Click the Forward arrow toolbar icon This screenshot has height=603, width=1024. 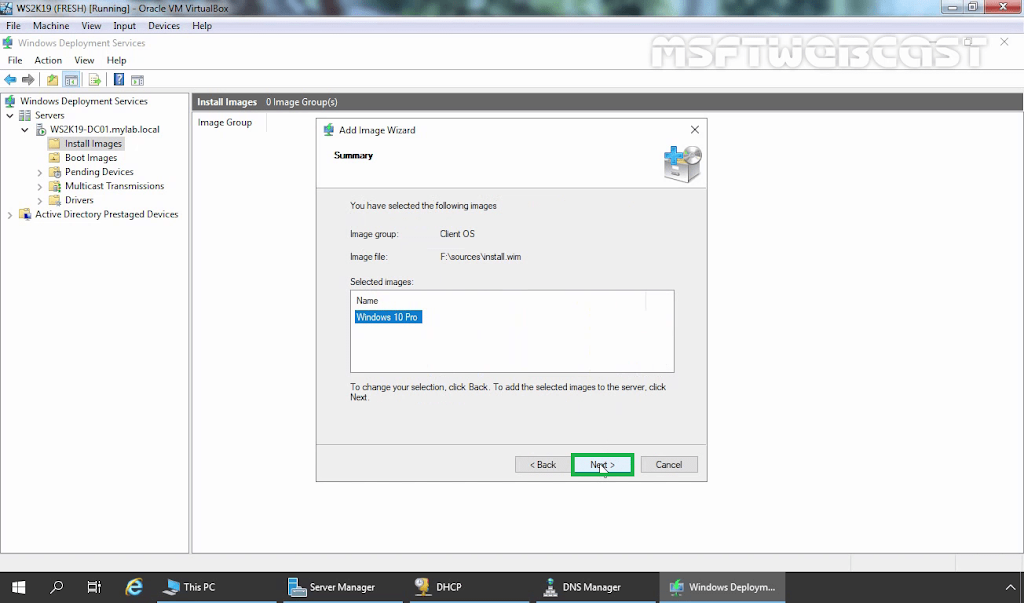tap(28, 80)
